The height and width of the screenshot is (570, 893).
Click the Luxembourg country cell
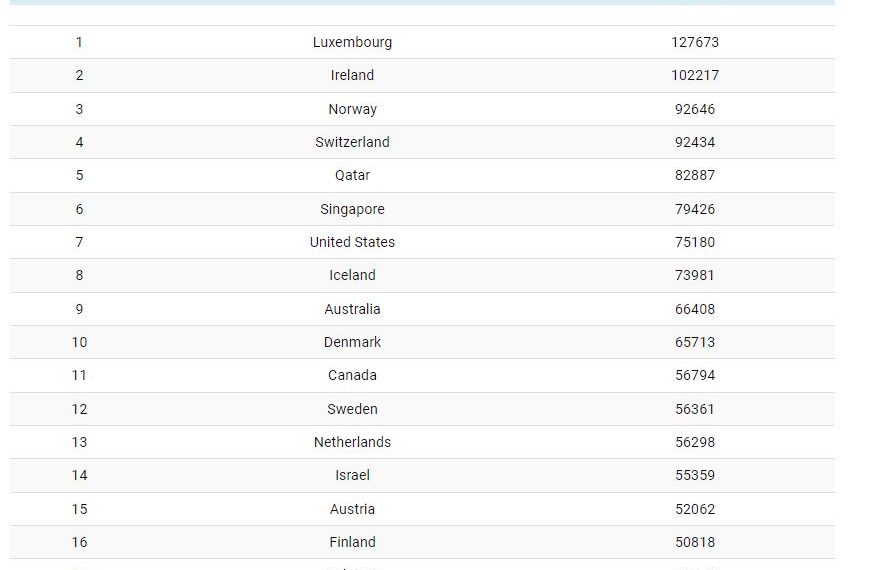[x=352, y=42]
